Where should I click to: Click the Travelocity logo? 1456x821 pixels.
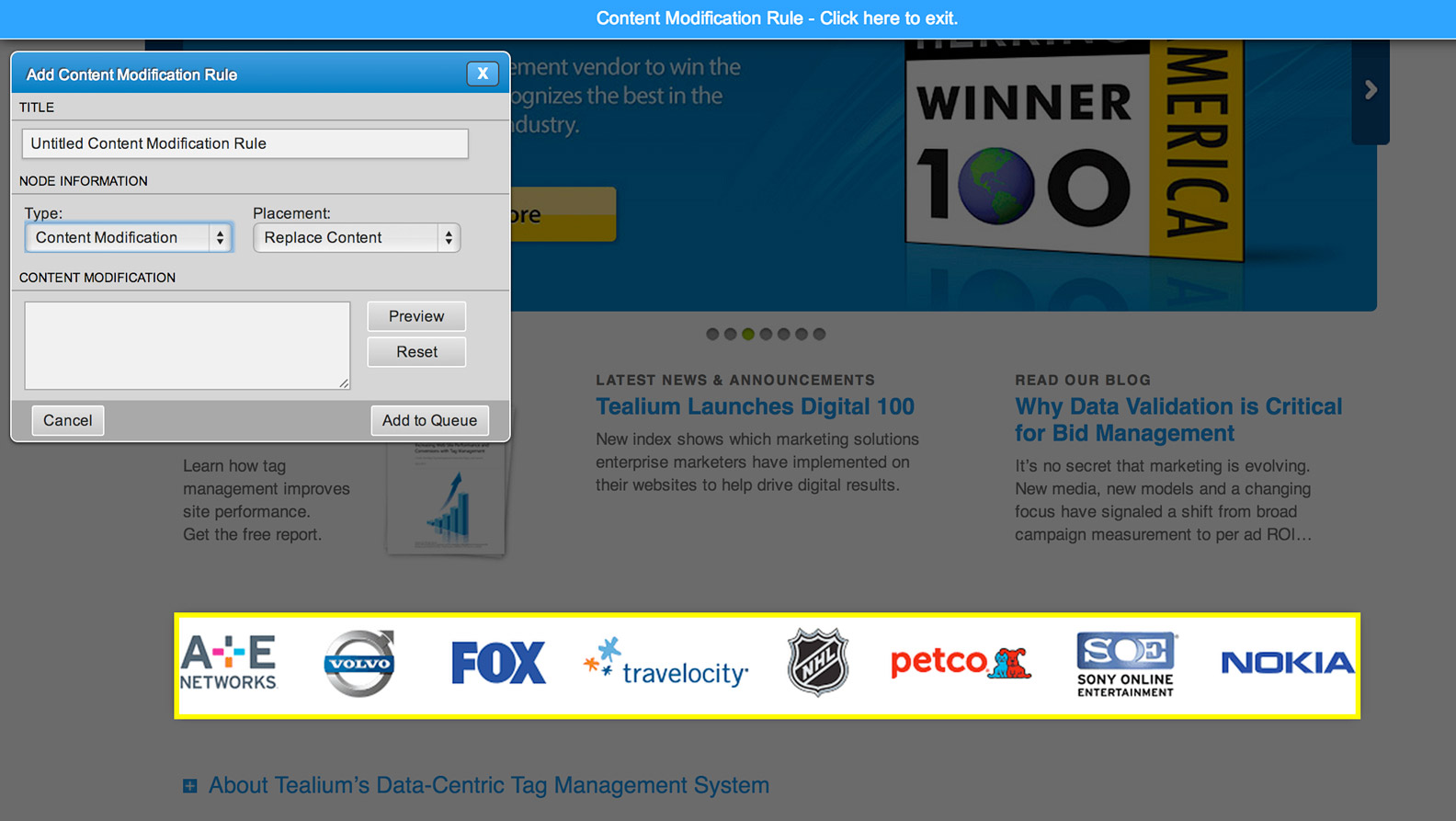(666, 662)
